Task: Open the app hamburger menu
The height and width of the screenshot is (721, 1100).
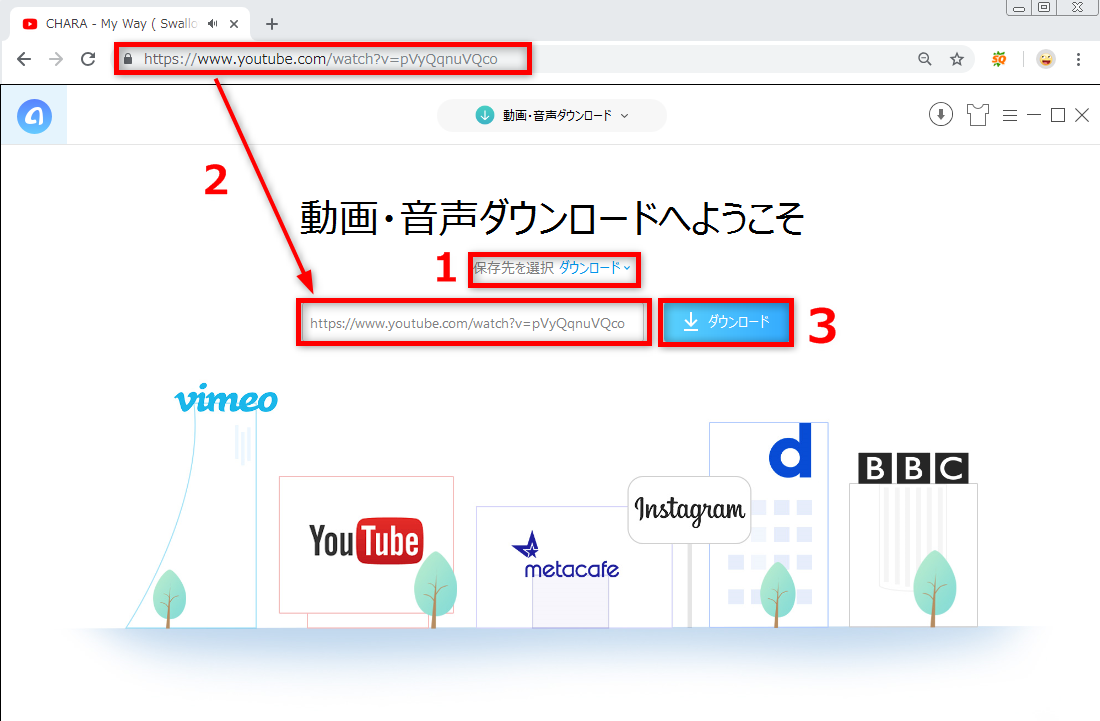Action: (x=1010, y=115)
